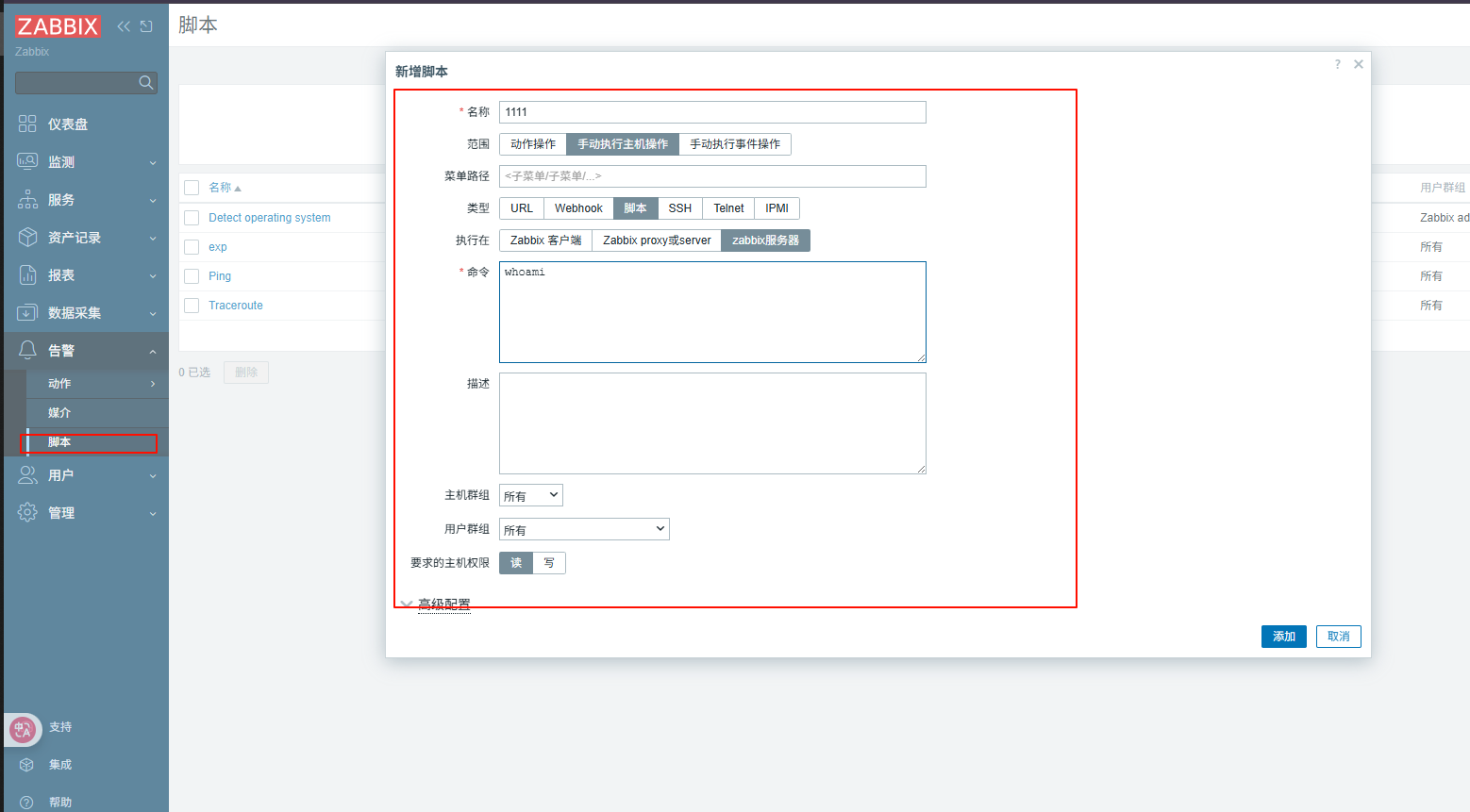Select the 脚本 menu item in sidebar
1470x812 pixels.
(x=60, y=442)
